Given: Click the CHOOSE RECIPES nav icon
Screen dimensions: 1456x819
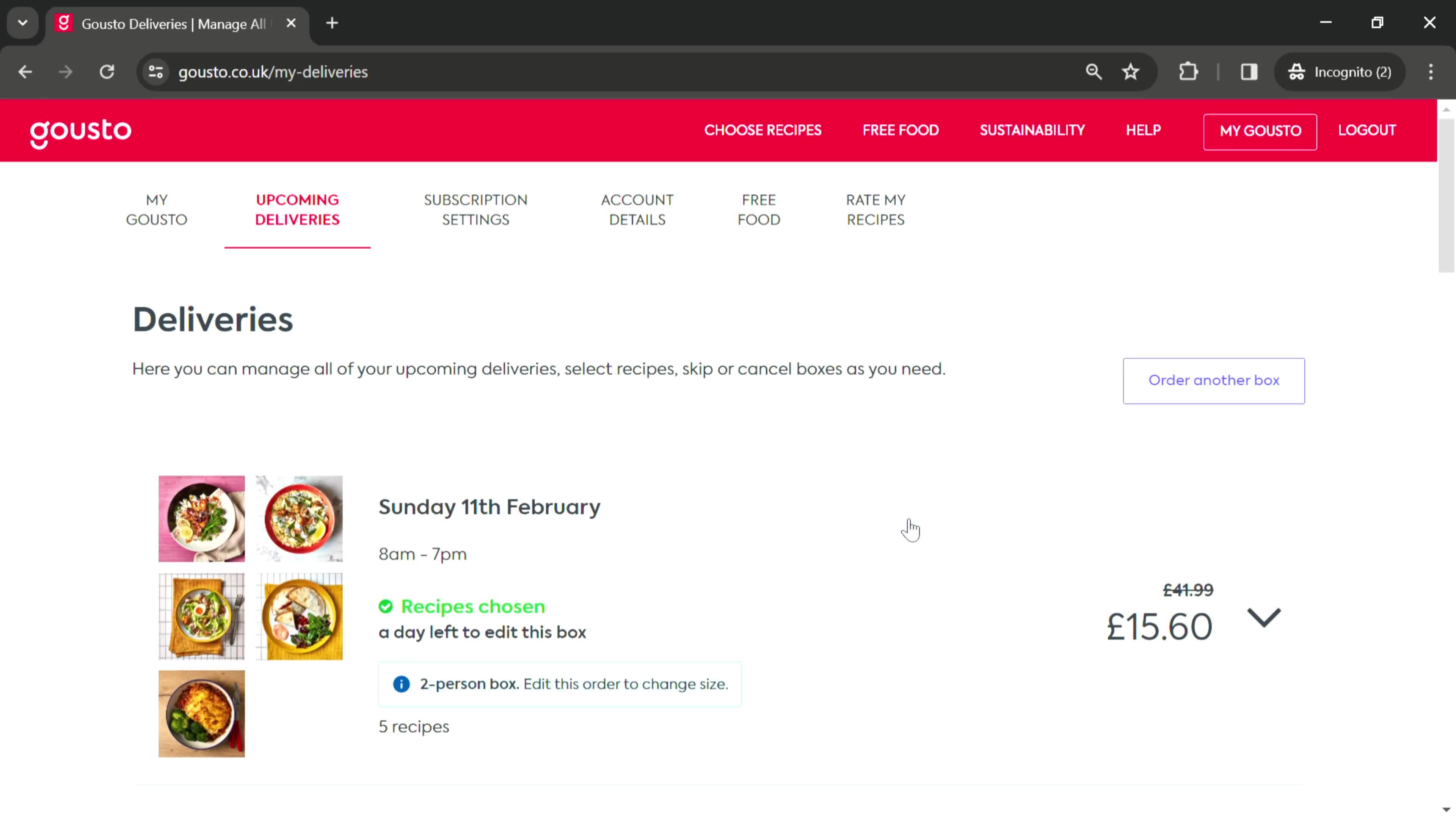Looking at the screenshot, I should (763, 130).
